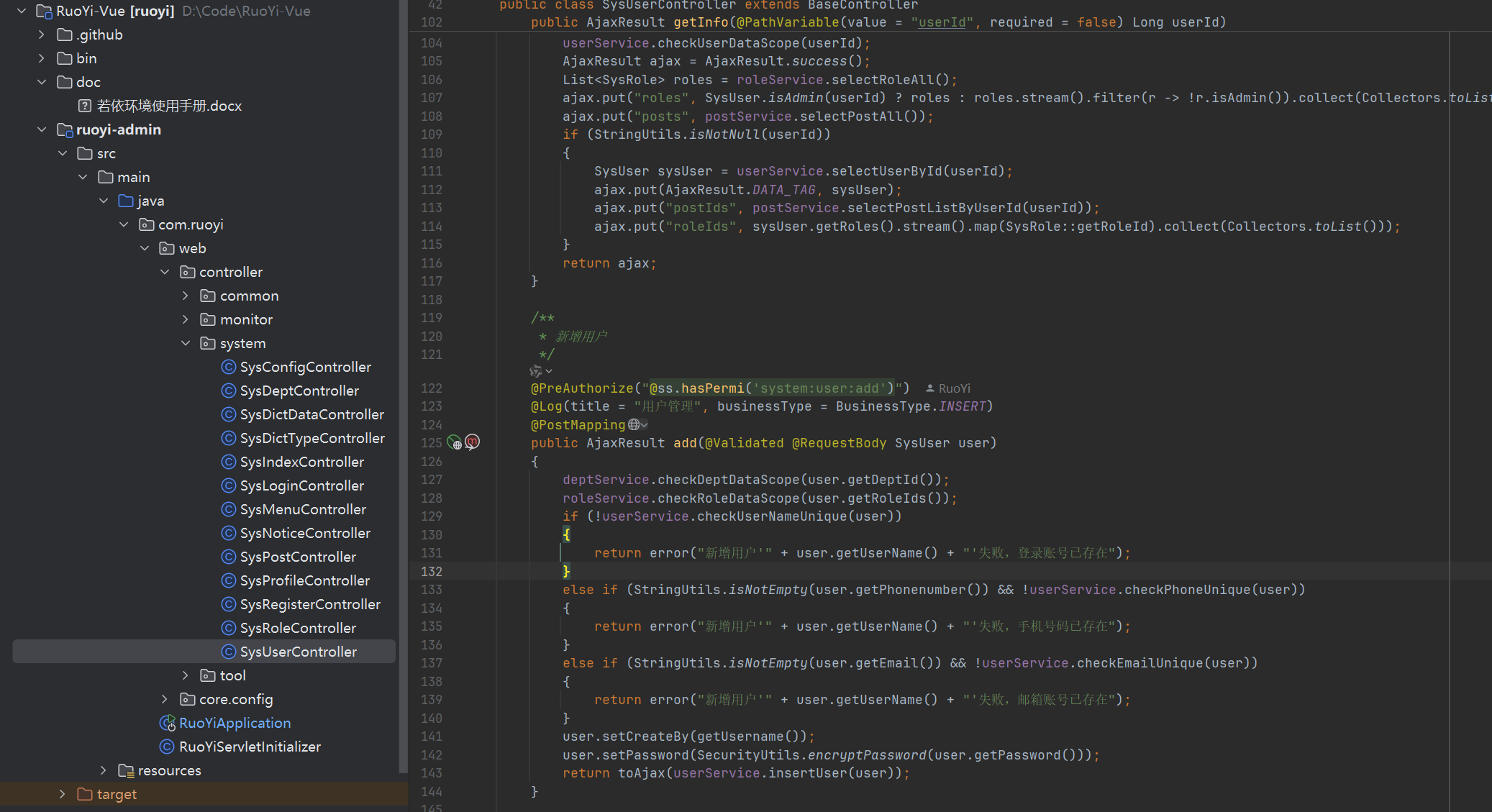Click the ruoyi-admin module folder icon
The width and height of the screenshot is (1492, 812).
[65, 129]
